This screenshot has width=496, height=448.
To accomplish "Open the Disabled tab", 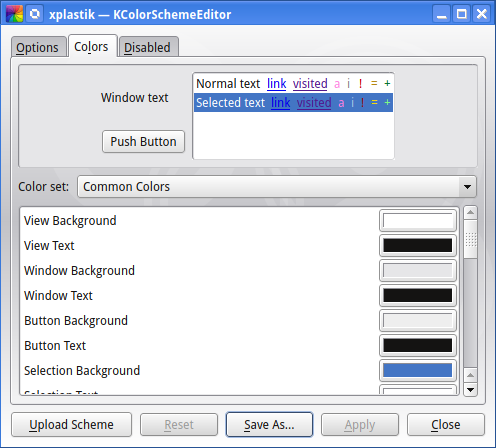I will (x=149, y=47).
